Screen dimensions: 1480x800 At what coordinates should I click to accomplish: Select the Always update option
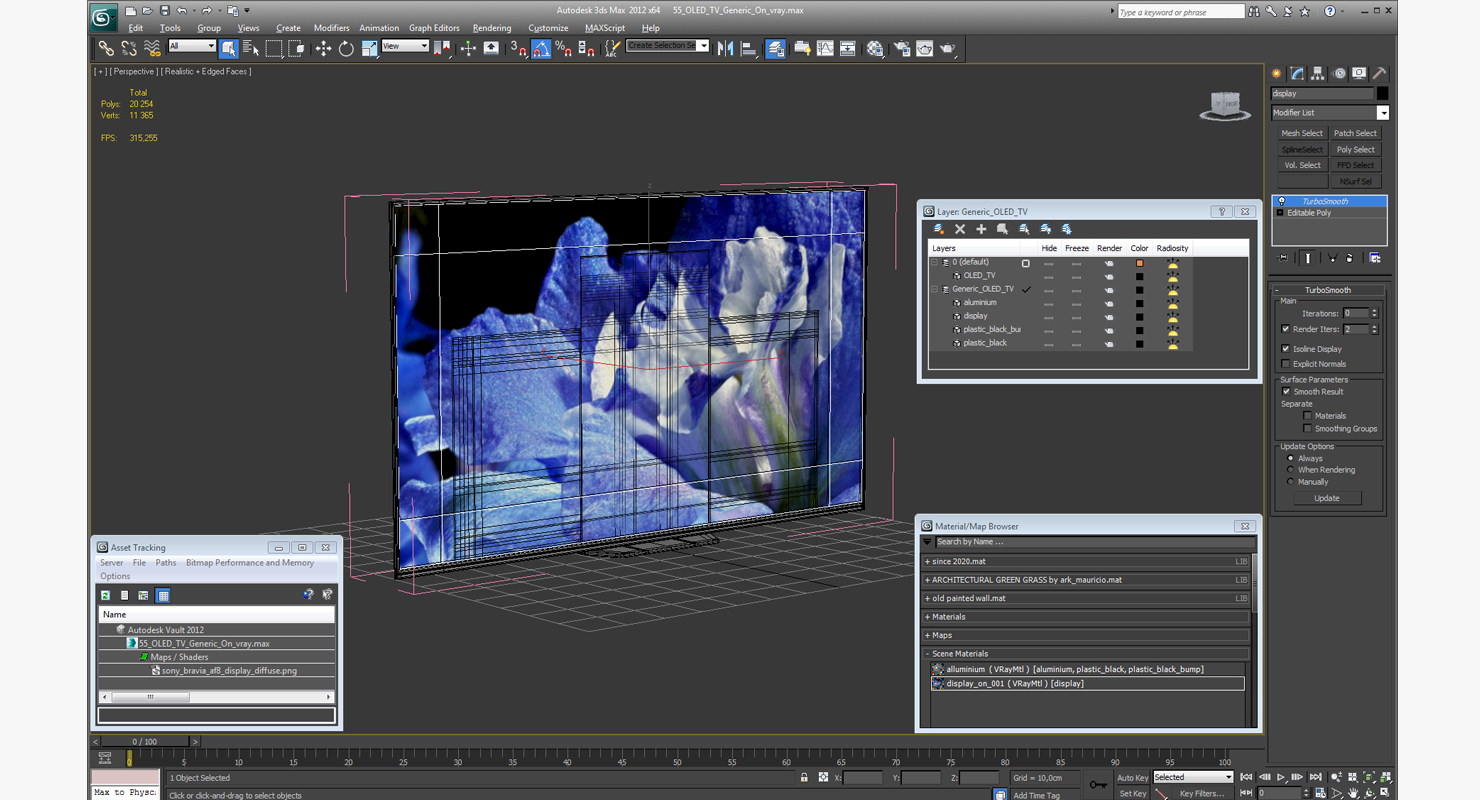[1290, 458]
